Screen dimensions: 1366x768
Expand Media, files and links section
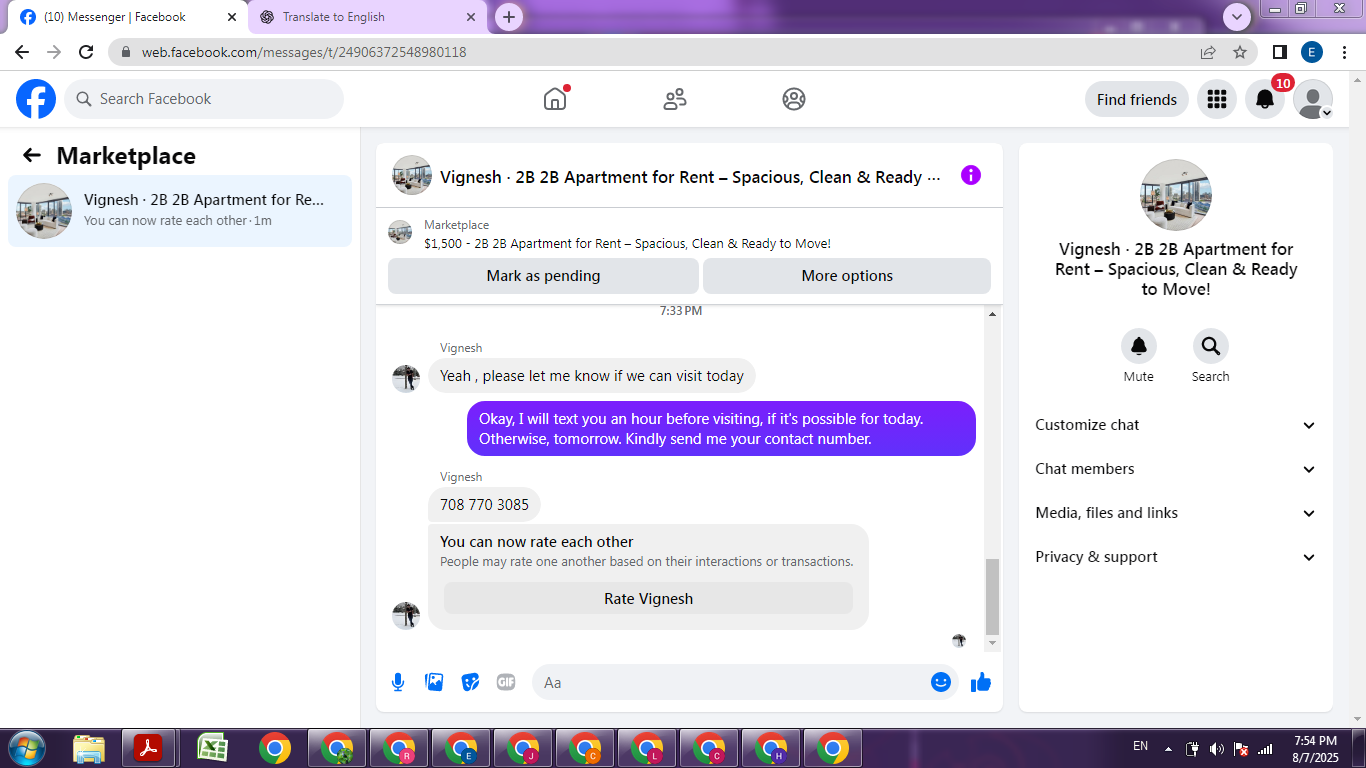click(x=1176, y=513)
